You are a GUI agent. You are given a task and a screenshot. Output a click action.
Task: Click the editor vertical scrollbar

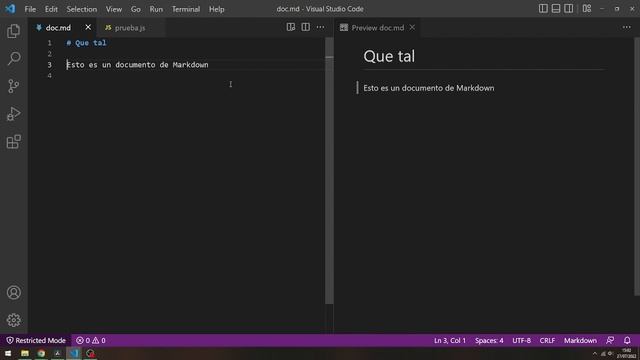tap(329, 171)
